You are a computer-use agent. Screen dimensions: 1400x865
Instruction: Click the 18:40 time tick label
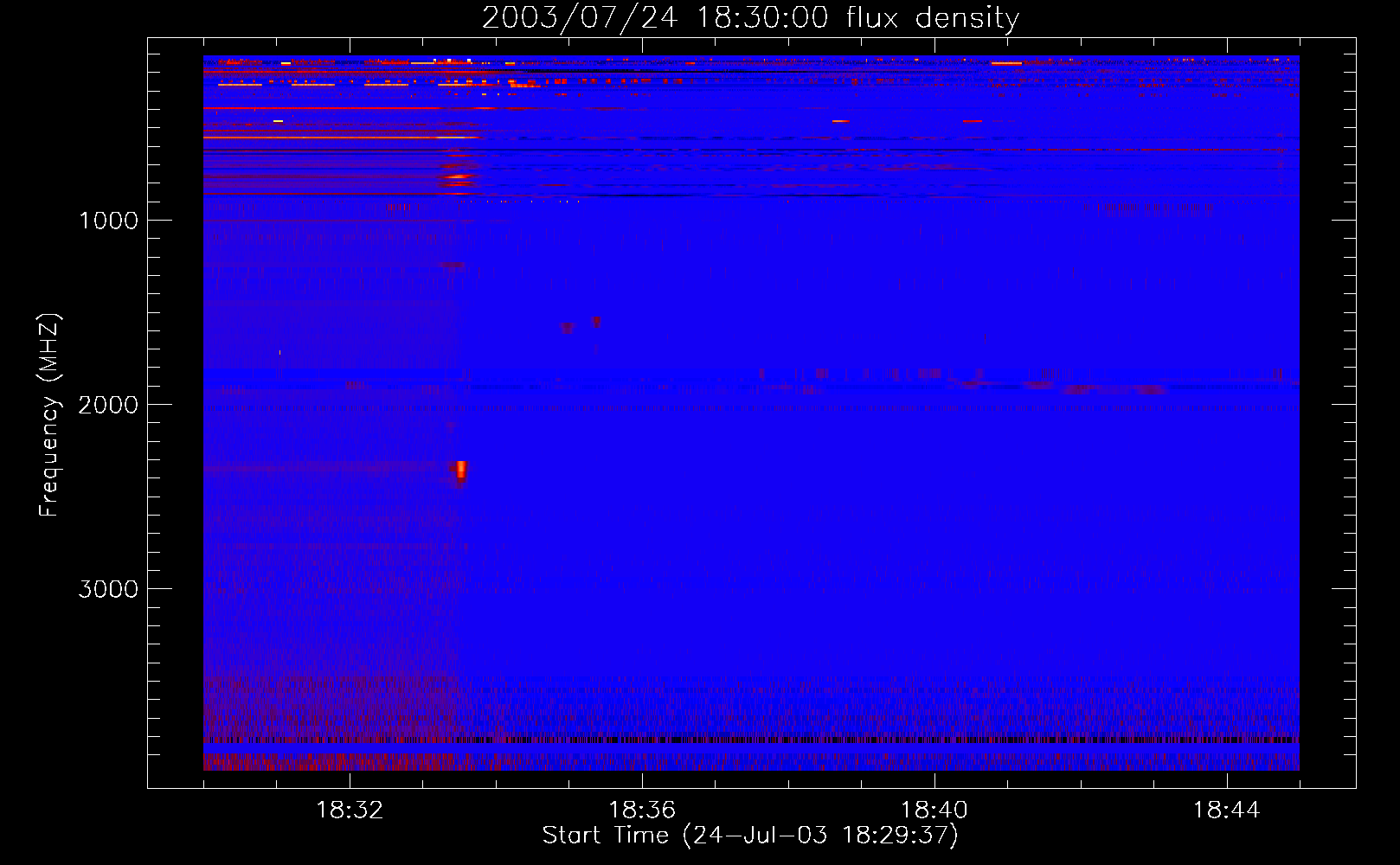[x=934, y=811]
